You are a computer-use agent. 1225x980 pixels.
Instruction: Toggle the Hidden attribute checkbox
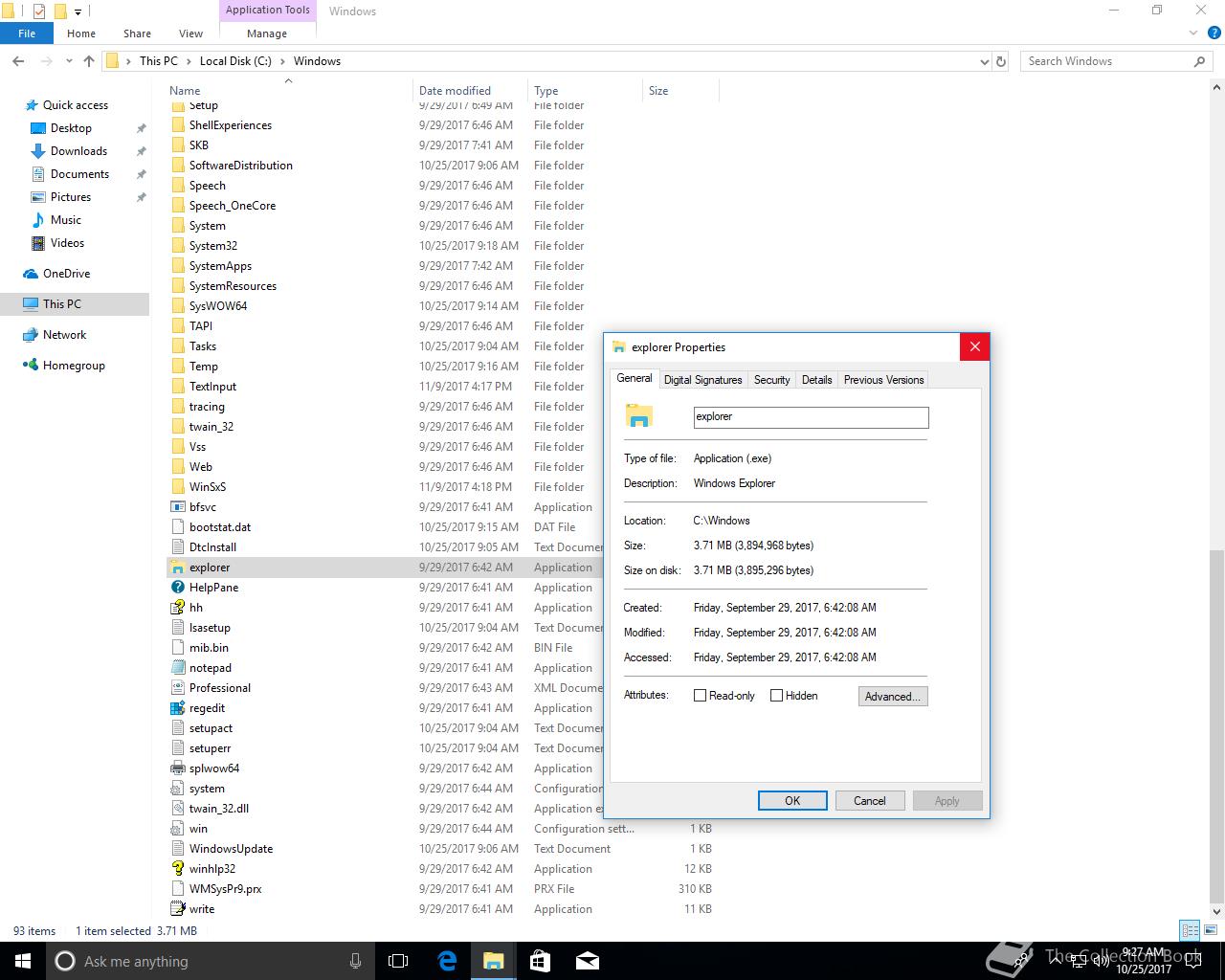point(776,696)
